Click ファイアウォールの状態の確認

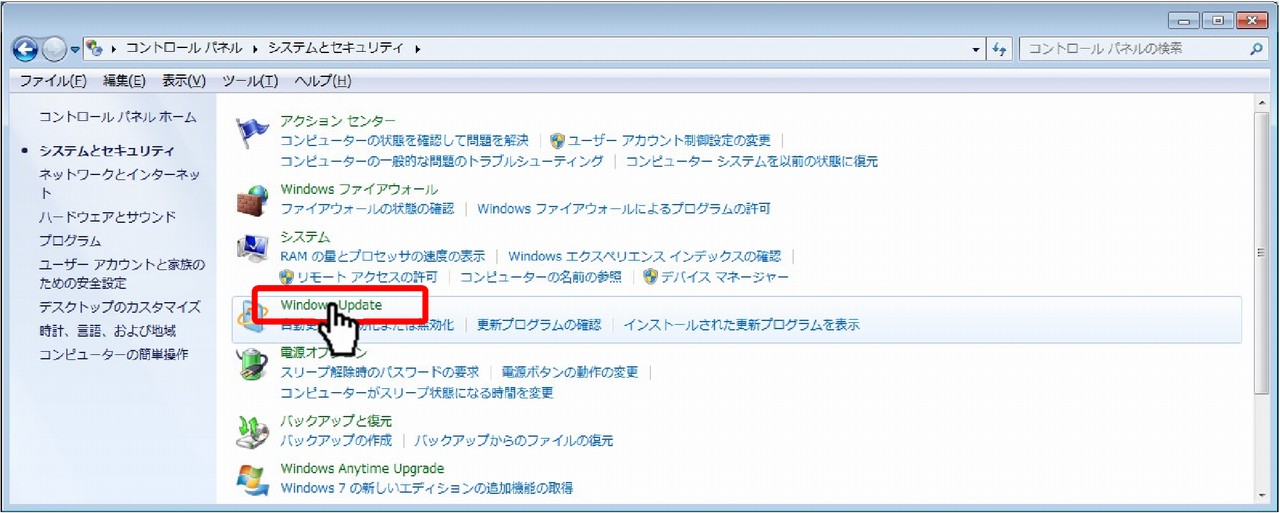[367, 209]
